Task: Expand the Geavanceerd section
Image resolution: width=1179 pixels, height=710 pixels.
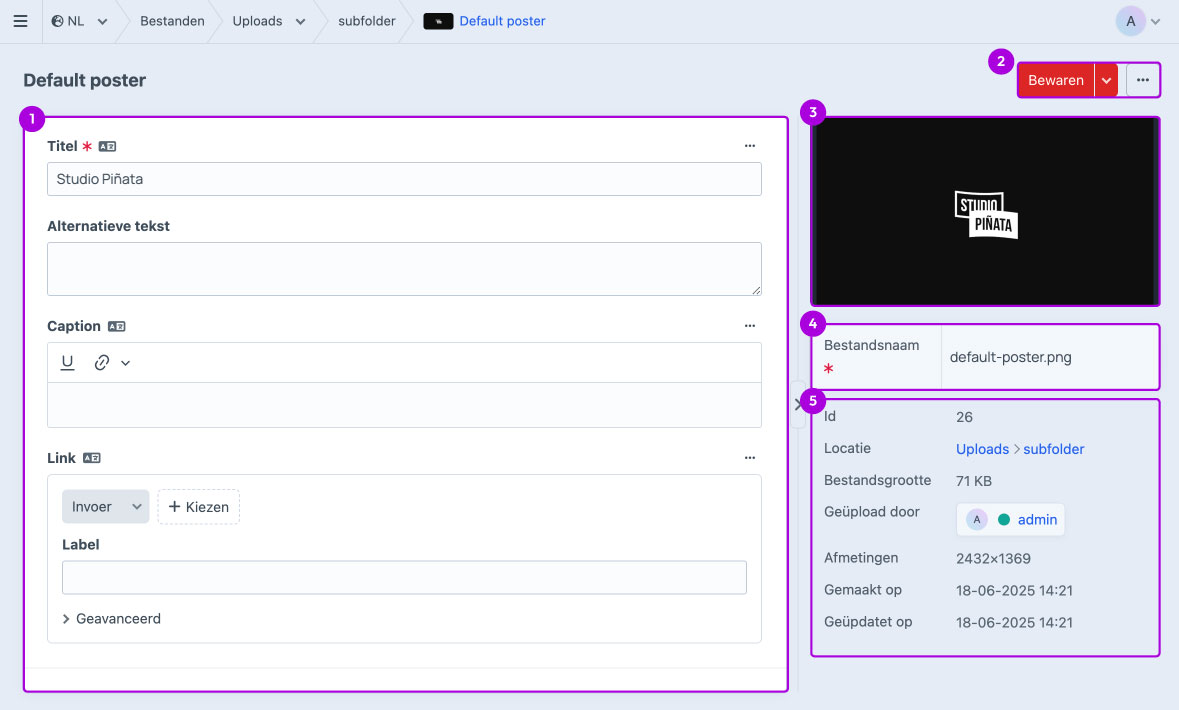Action: point(111,619)
